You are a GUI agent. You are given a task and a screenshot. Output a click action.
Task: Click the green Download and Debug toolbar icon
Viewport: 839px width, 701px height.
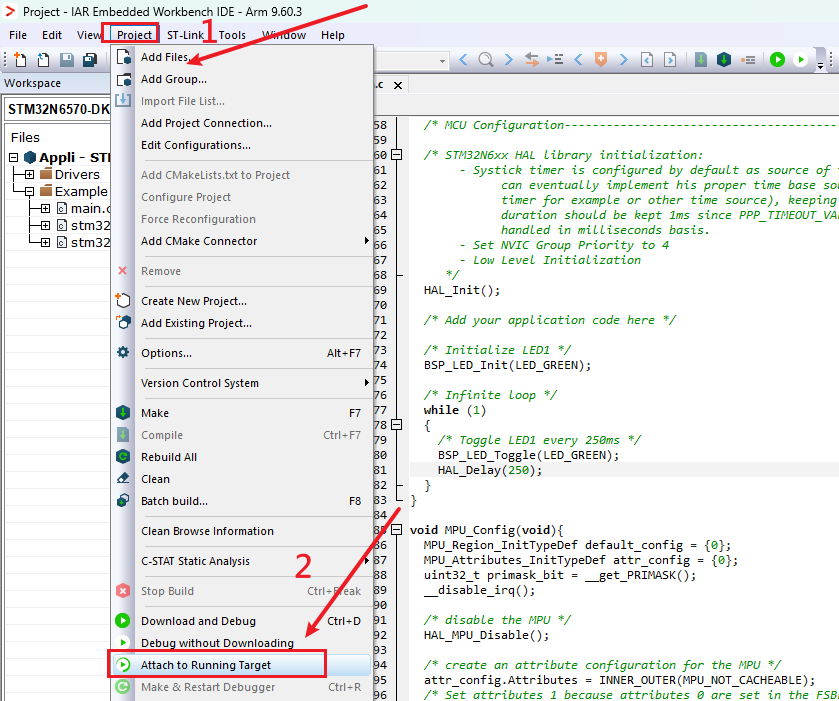(777, 59)
